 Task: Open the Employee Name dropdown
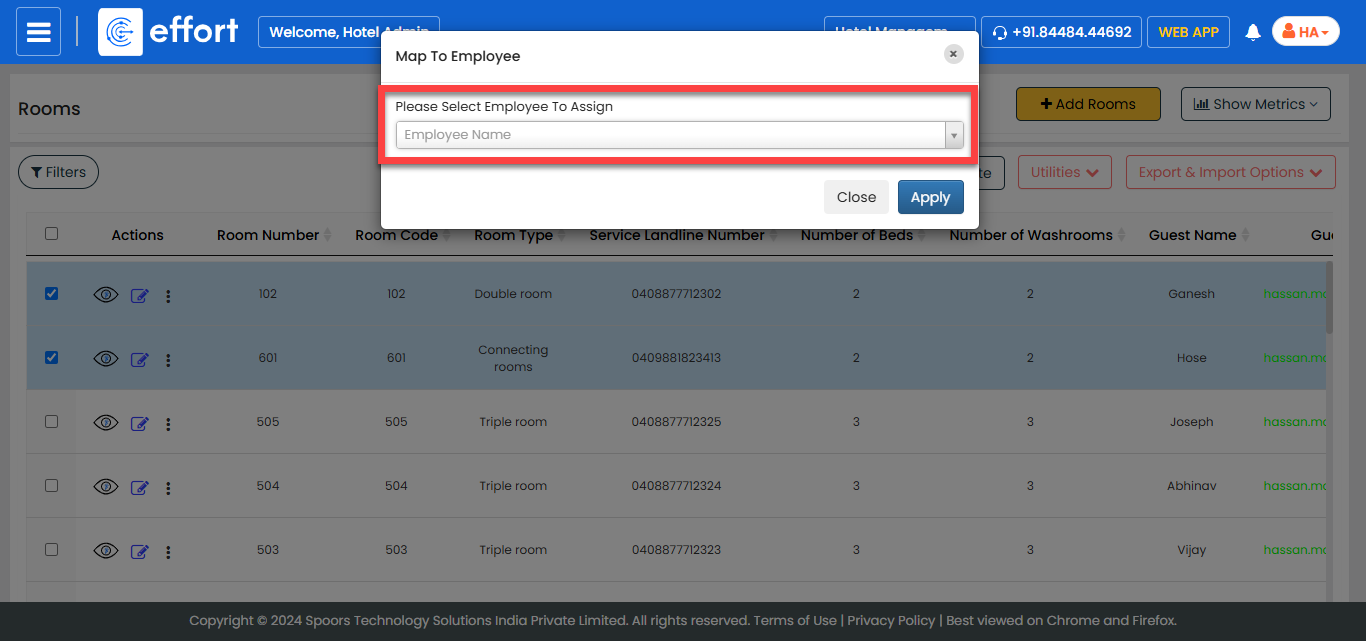(x=679, y=135)
